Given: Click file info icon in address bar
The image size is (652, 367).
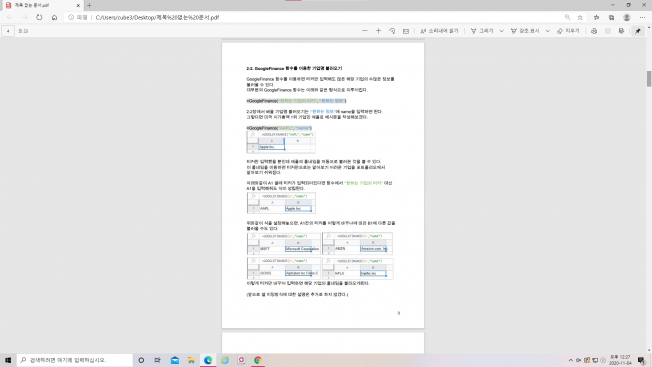Looking at the screenshot, I should [x=71, y=17].
